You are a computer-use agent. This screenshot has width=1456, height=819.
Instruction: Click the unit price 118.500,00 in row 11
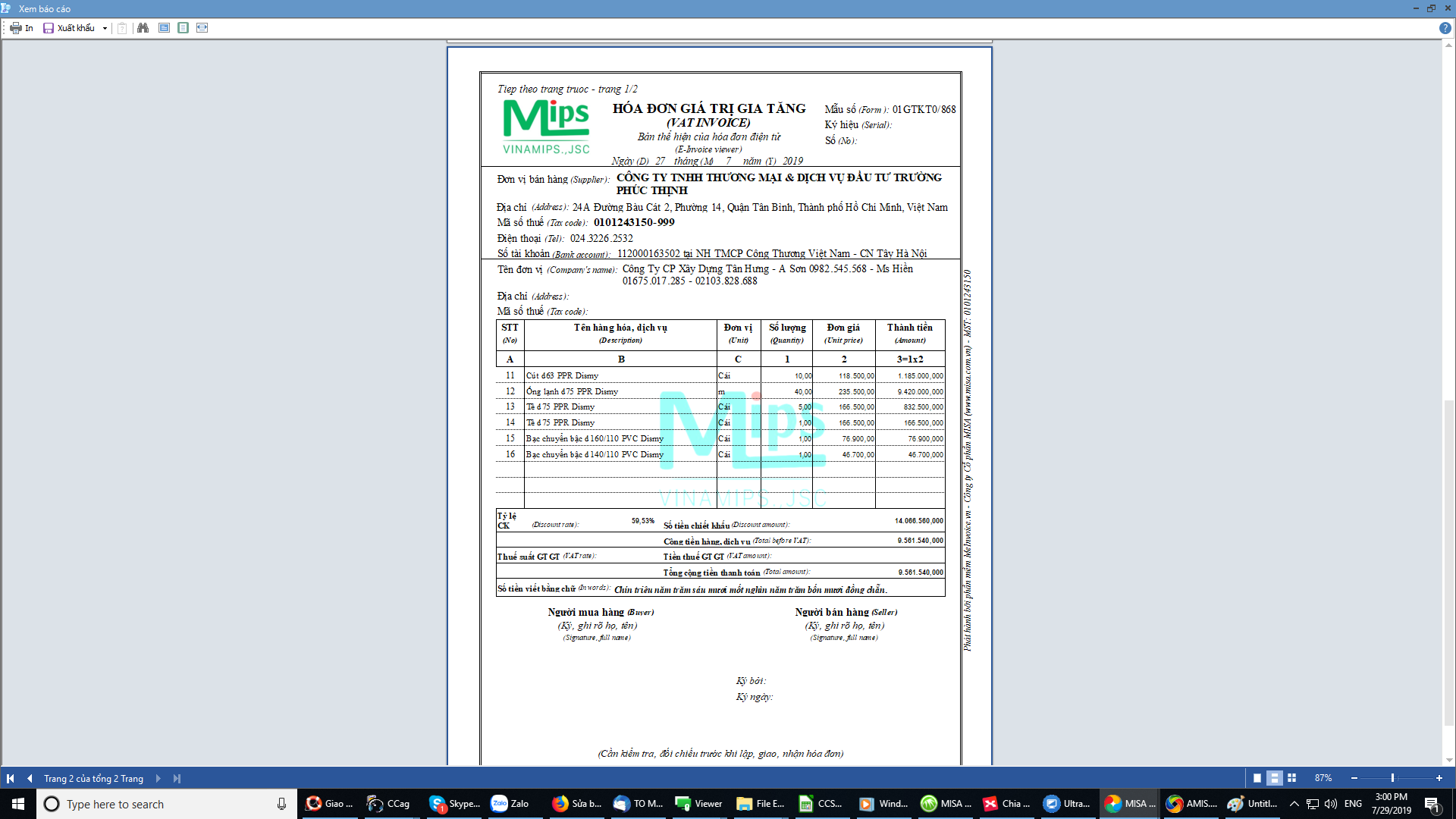(x=856, y=376)
